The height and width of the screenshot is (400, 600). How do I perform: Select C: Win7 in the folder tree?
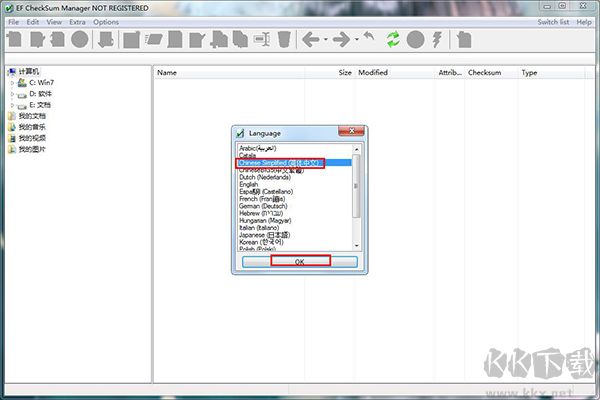(x=41, y=83)
